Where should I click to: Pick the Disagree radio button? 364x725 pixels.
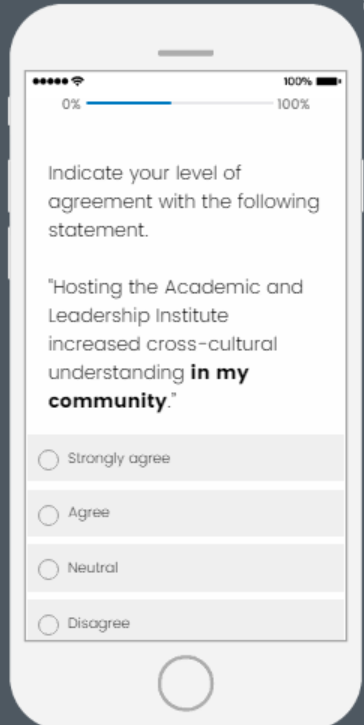pos(49,625)
